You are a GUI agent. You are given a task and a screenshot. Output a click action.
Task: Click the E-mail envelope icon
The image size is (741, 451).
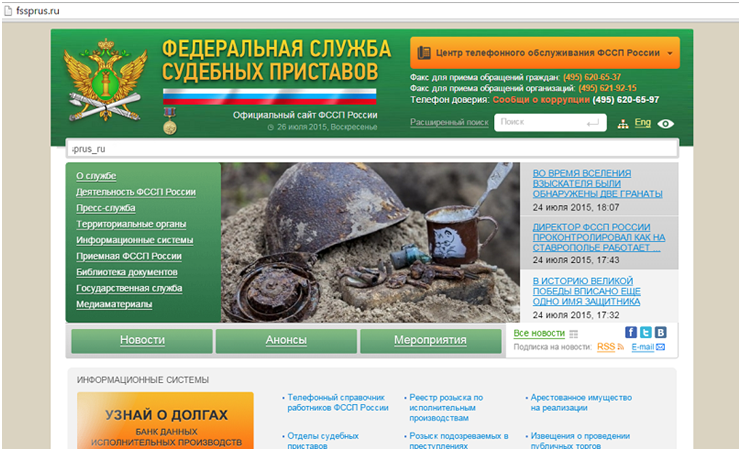click(661, 347)
